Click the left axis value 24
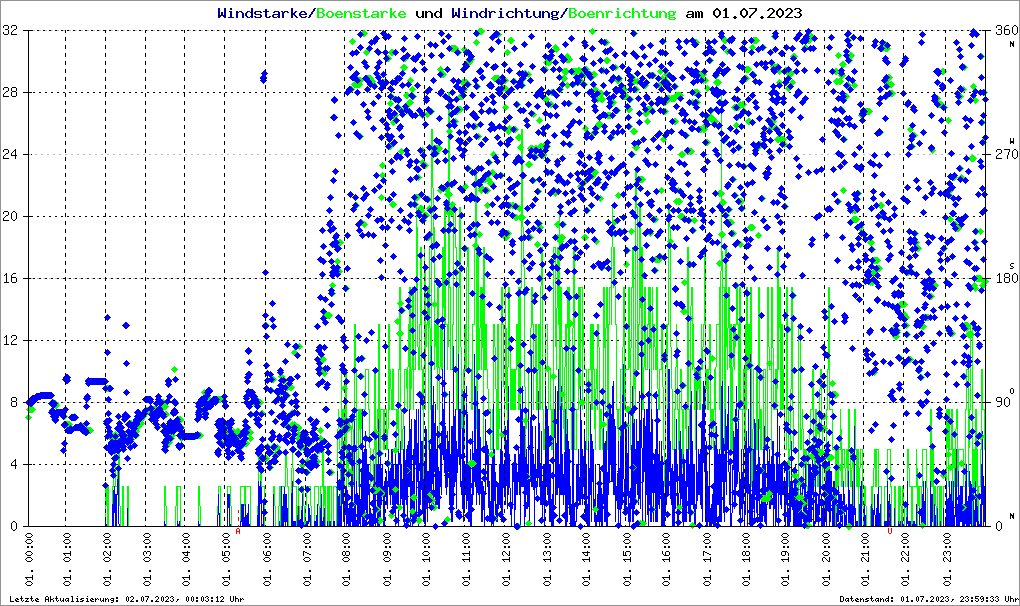 [x=10, y=154]
